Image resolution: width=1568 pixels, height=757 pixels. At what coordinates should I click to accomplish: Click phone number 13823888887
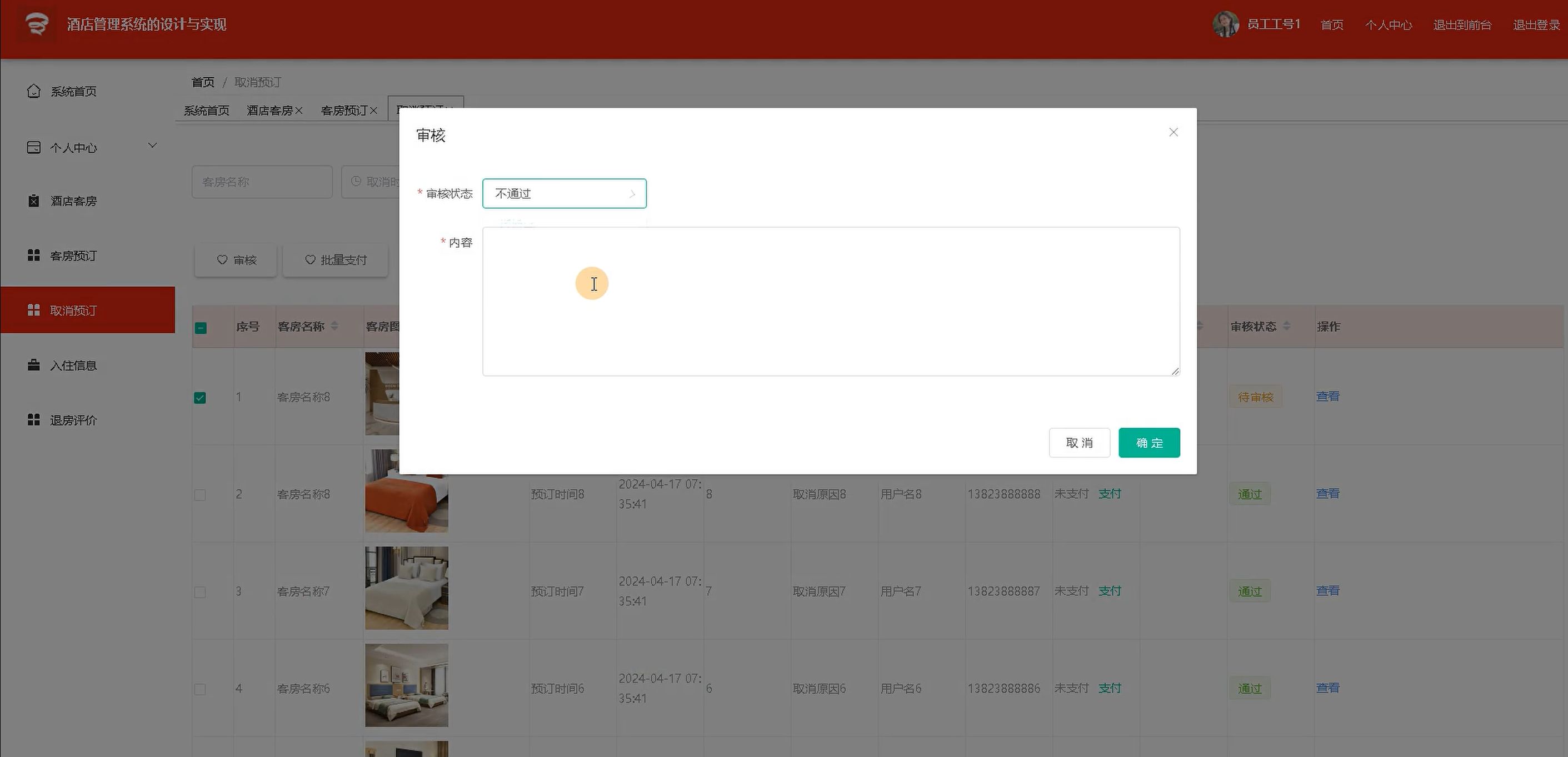[x=1003, y=591]
